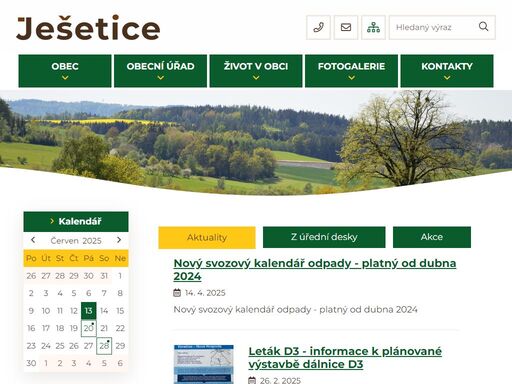The image size is (512, 384).
Task: Open the phone contact icon
Action: click(318, 27)
